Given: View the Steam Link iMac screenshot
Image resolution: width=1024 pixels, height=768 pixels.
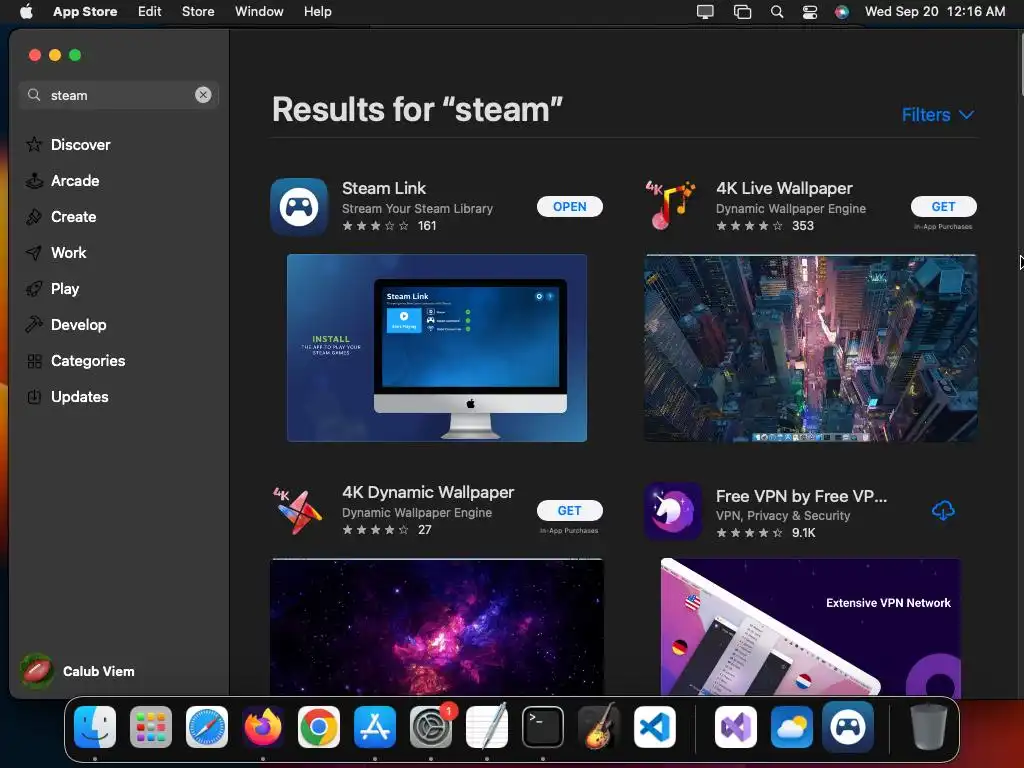Looking at the screenshot, I should click(437, 348).
